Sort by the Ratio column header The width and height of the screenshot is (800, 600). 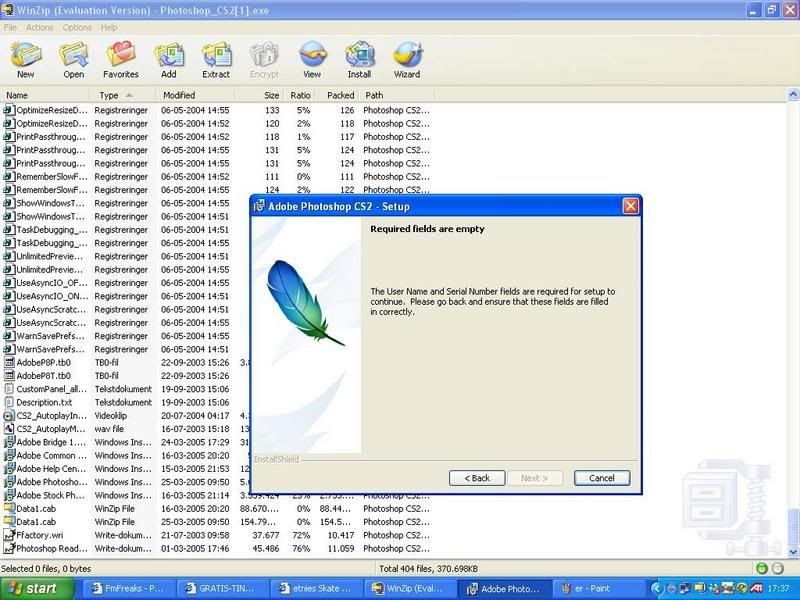pyautogui.click(x=299, y=95)
